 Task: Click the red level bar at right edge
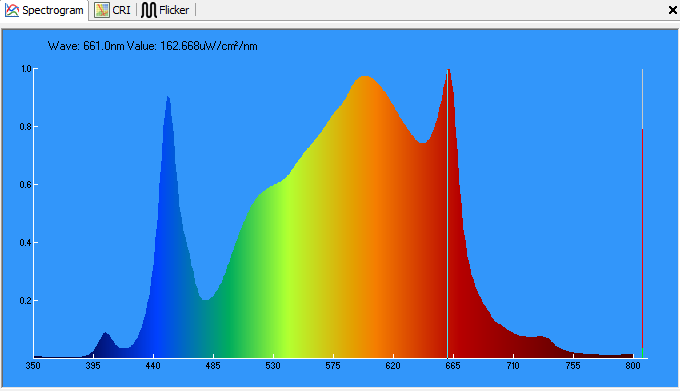click(642, 238)
